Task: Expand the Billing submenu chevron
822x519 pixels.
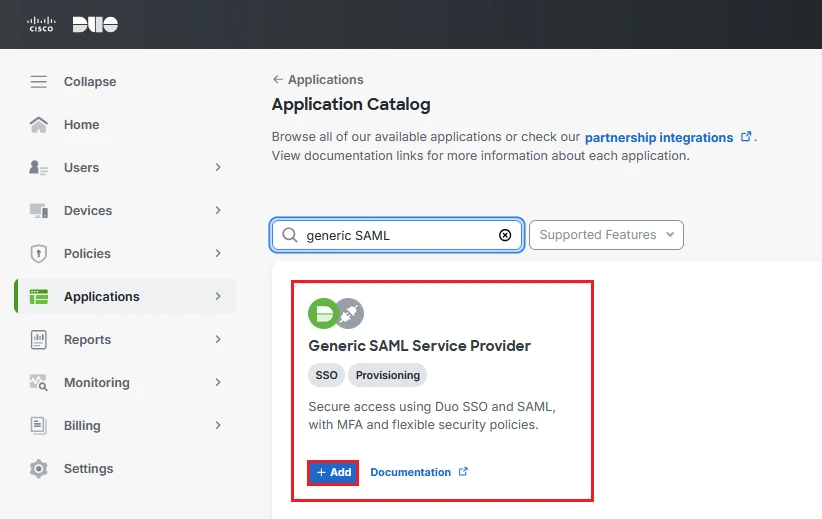Action: click(x=218, y=425)
